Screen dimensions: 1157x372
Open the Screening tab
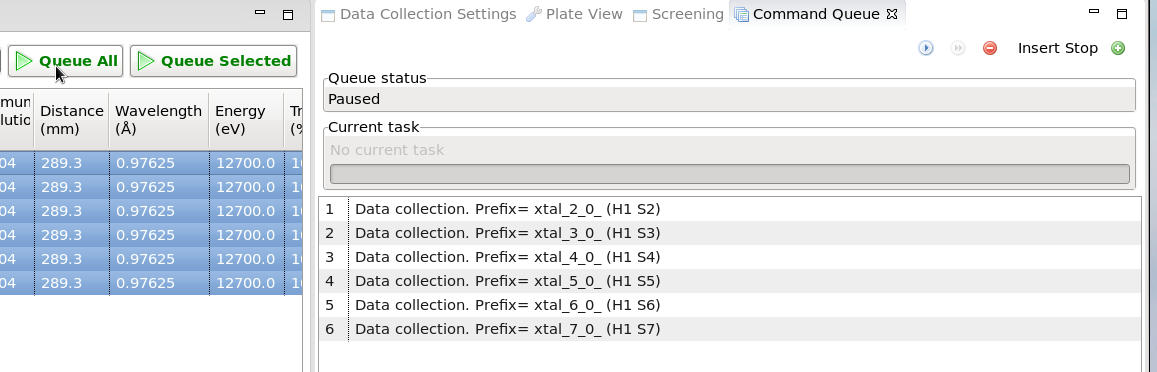pyautogui.click(x=678, y=15)
